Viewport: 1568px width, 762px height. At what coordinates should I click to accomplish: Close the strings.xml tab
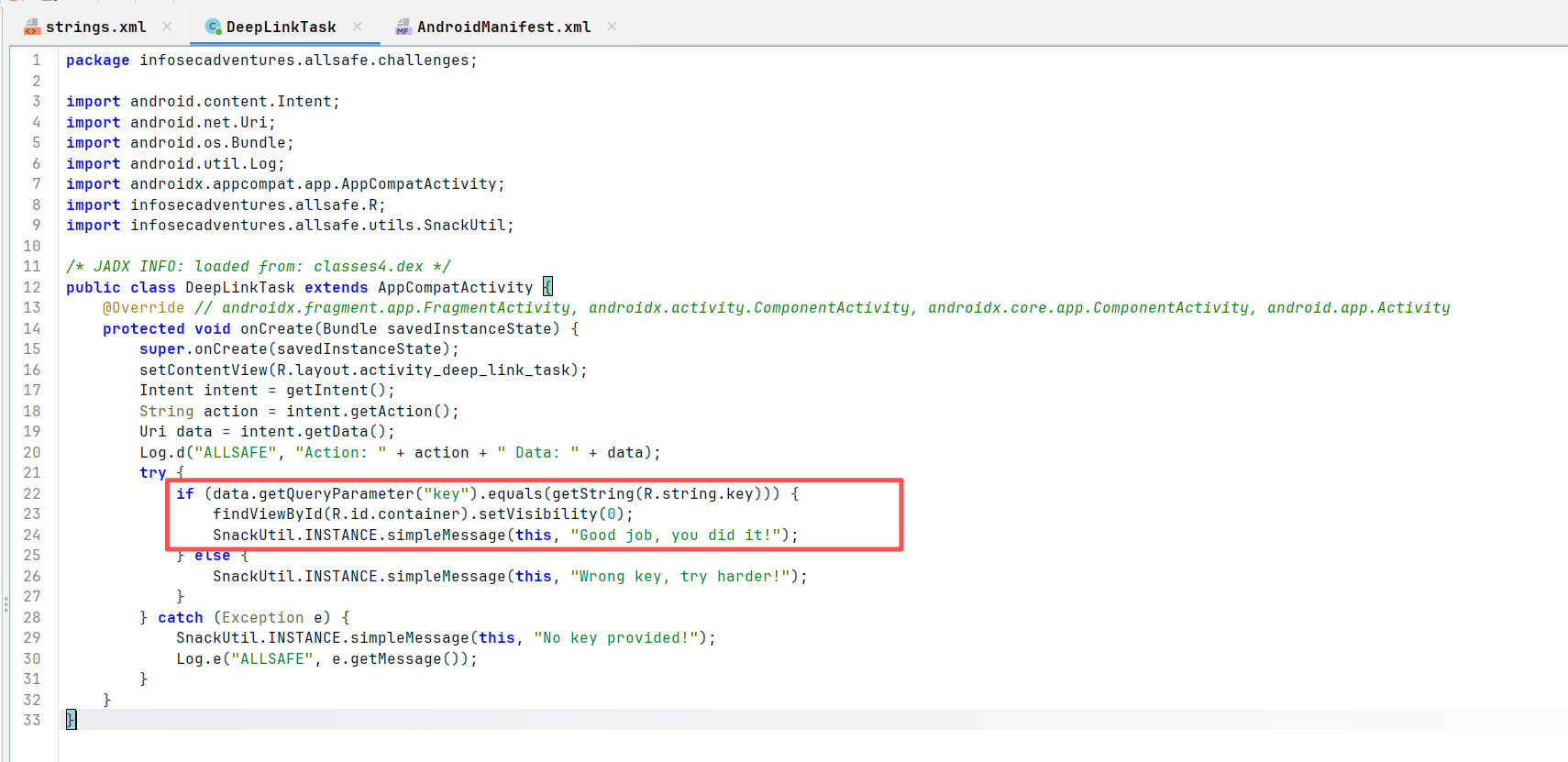(167, 27)
